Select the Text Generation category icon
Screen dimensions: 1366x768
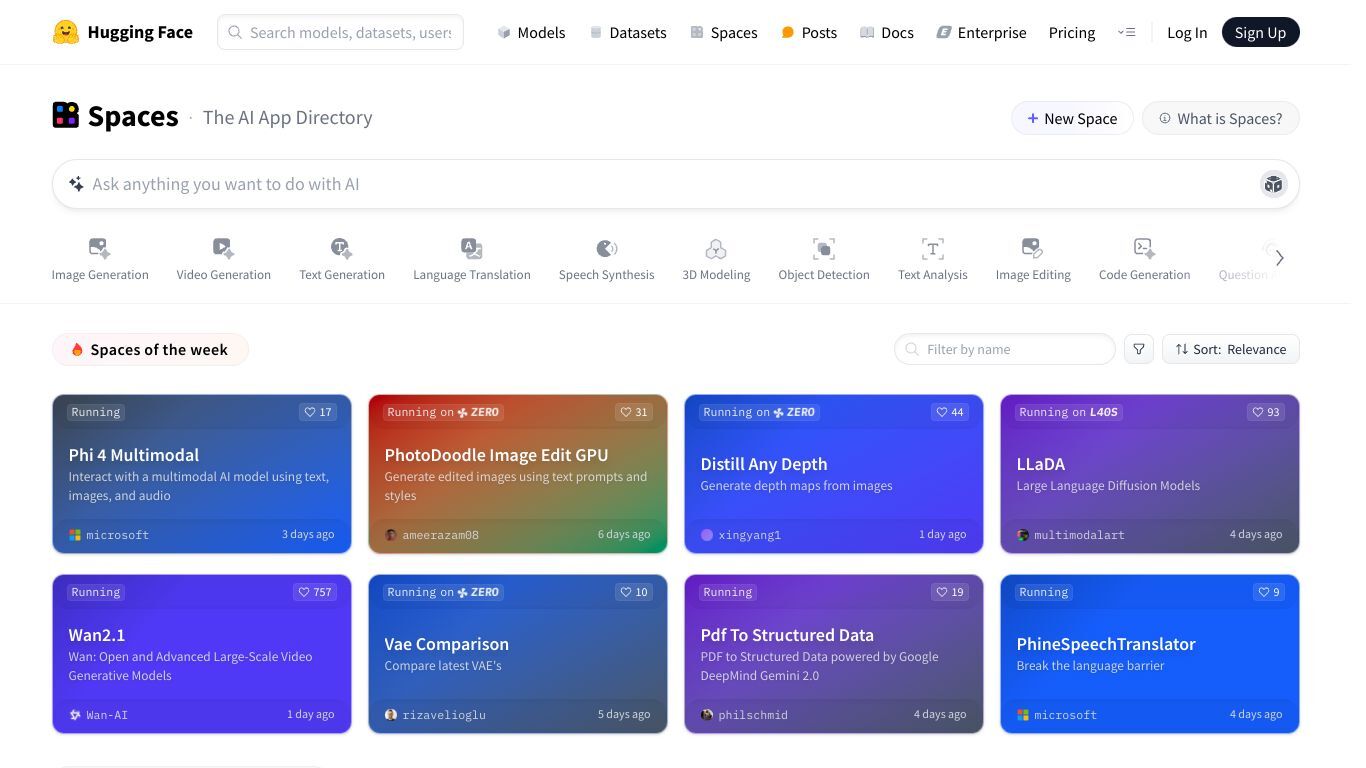click(x=342, y=248)
